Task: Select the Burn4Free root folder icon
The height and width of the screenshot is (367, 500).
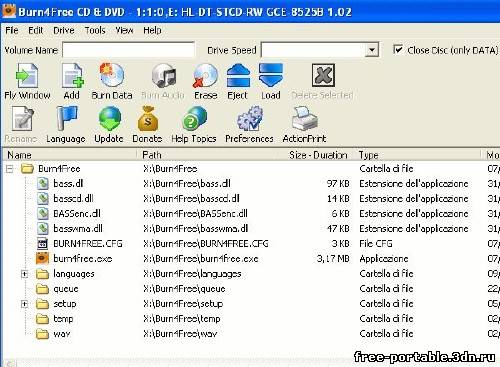Action: pyautogui.click(x=27, y=169)
